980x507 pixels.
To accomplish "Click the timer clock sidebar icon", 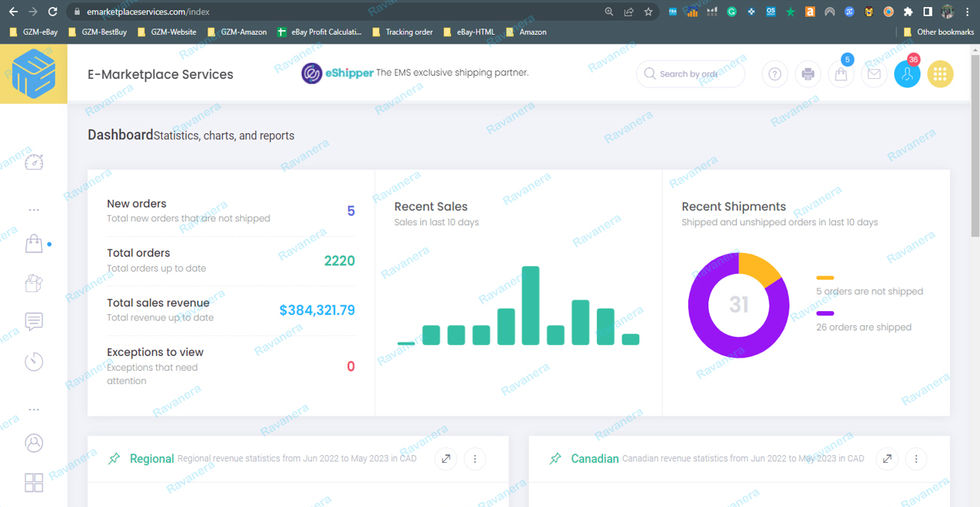I will 34,361.
